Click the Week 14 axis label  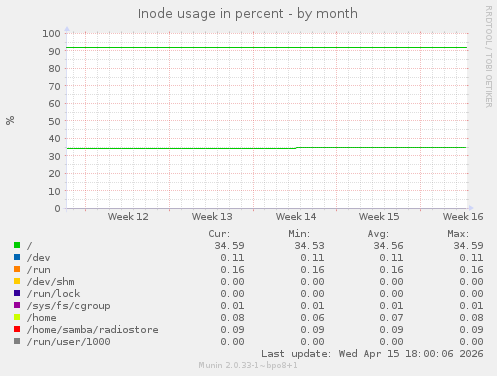296,217
